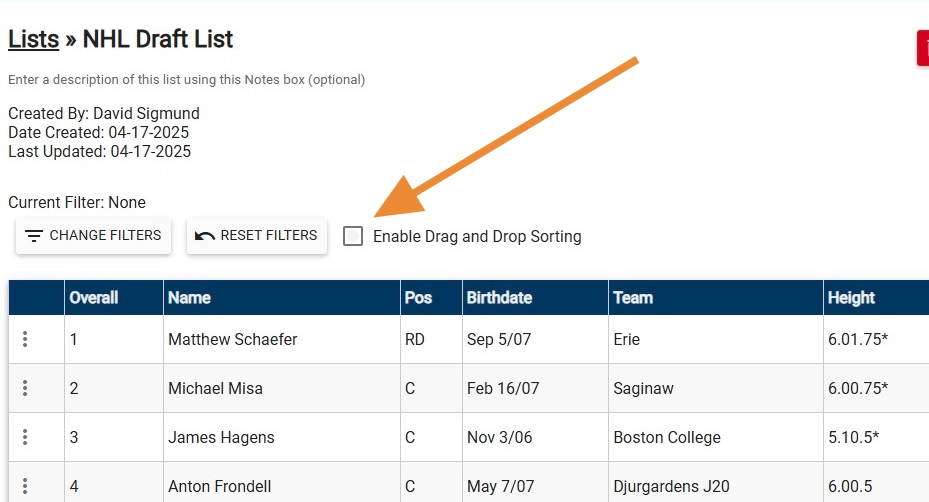The height and width of the screenshot is (502, 929).
Task: Edit the list description notes box
Action: pyautogui.click(x=187, y=80)
